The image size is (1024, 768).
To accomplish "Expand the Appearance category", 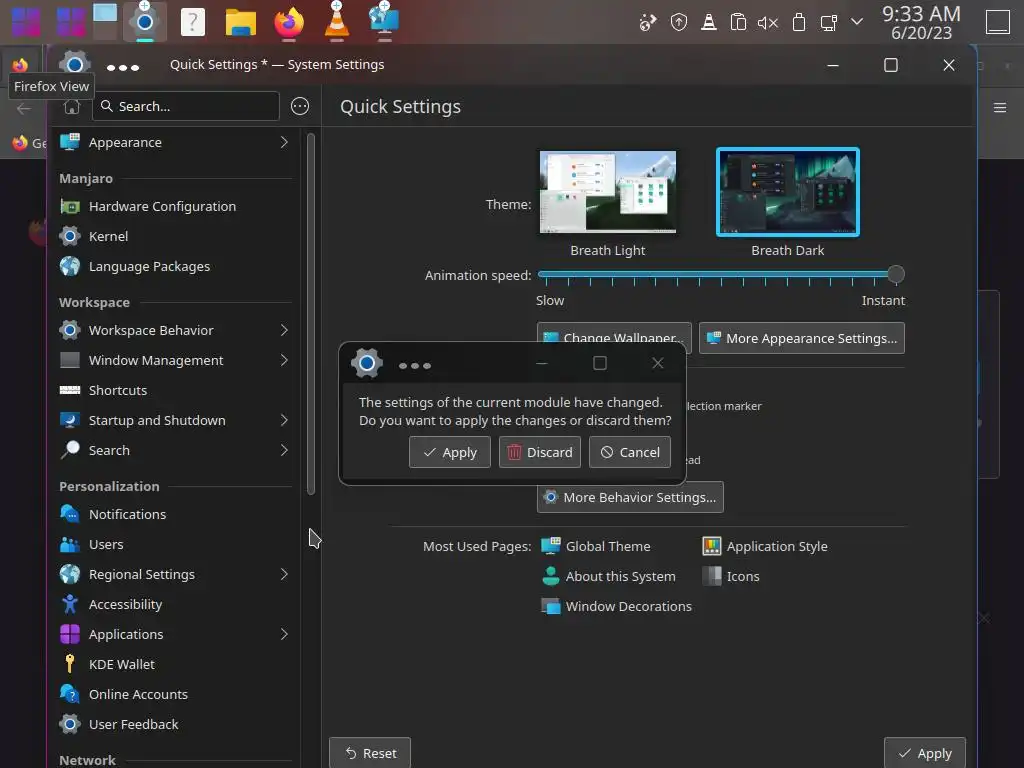I will pos(174,142).
